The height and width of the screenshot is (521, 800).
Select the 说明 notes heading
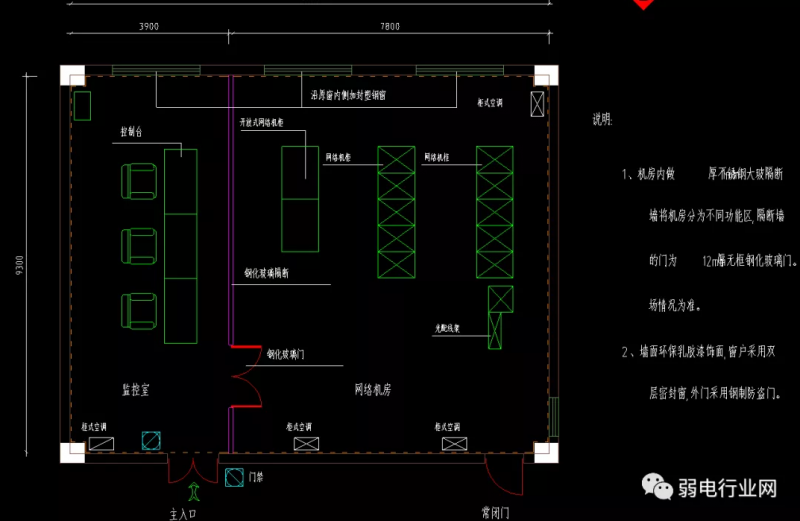pyautogui.click(x=603, y=119)
